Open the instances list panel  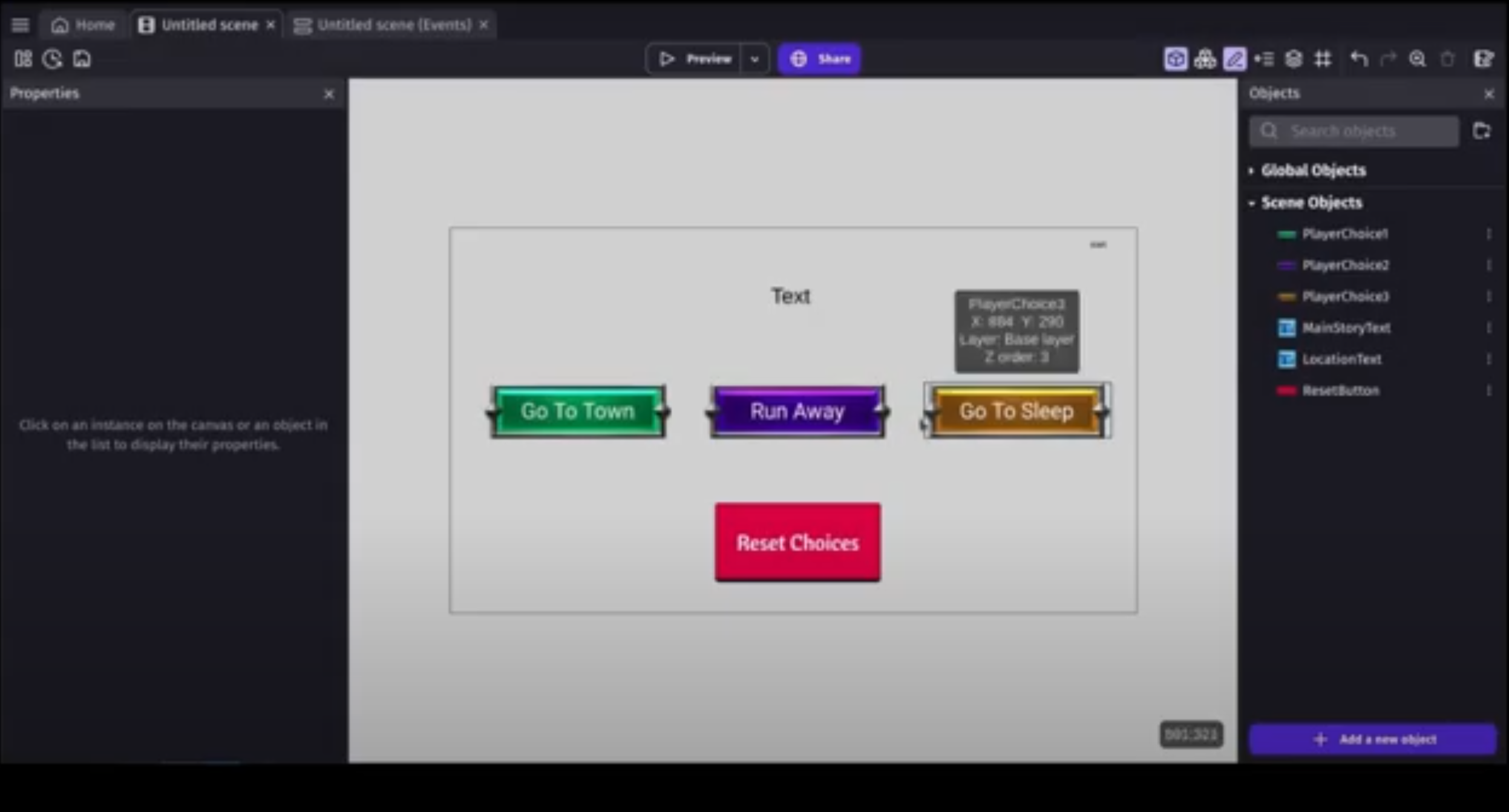pyautogui.click(x=1264, y=59)
